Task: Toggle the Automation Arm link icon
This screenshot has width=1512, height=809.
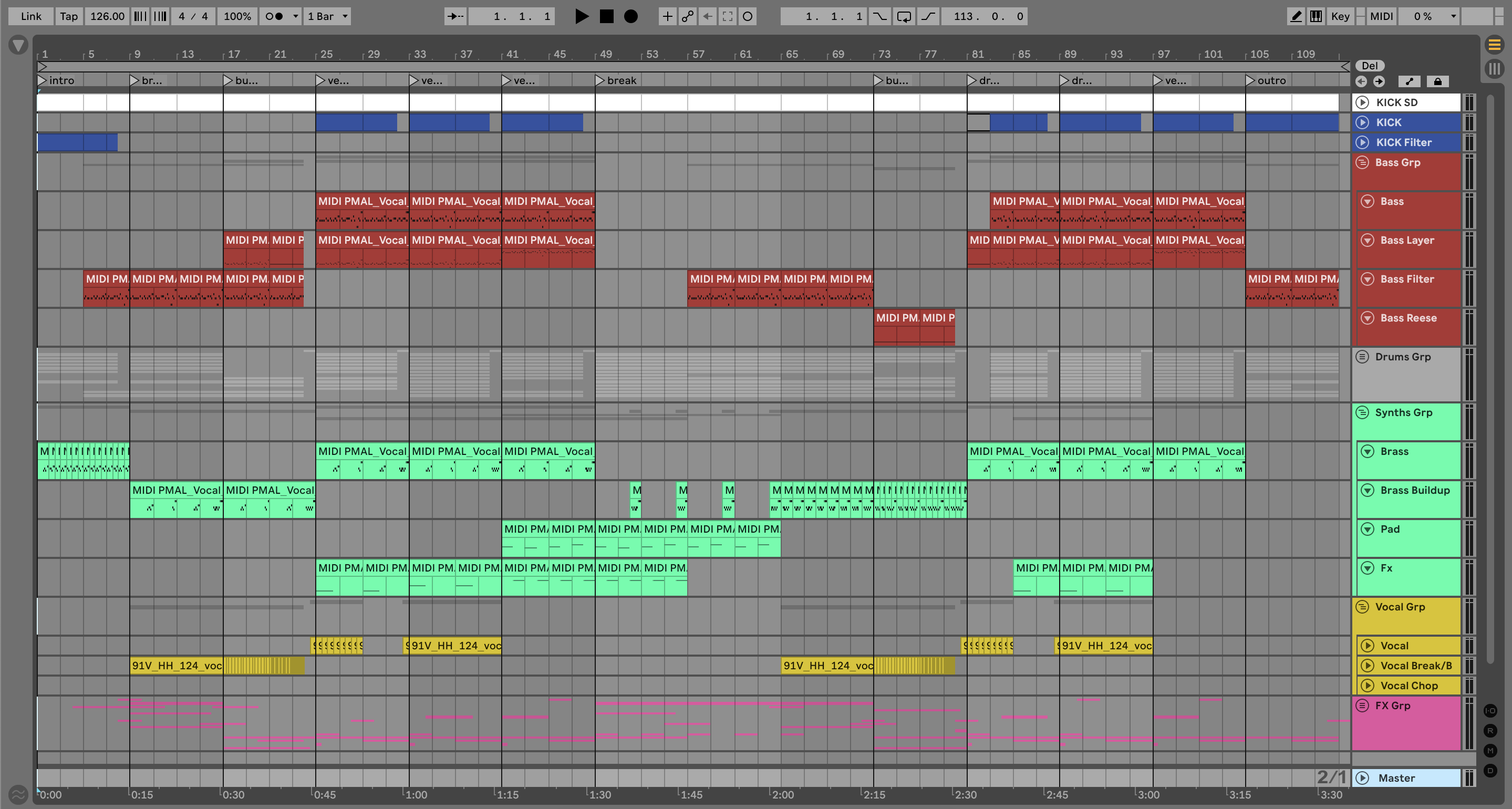Action: [687, 16]
